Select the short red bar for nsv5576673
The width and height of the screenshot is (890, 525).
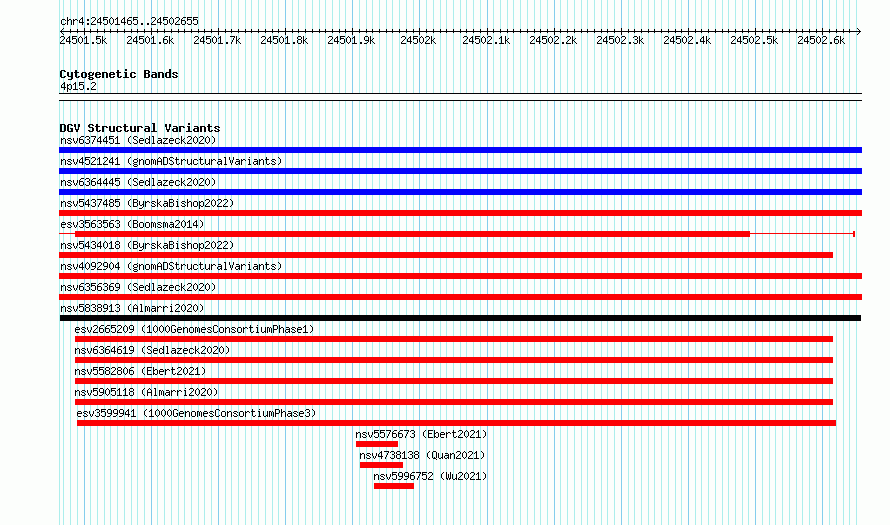377,444
